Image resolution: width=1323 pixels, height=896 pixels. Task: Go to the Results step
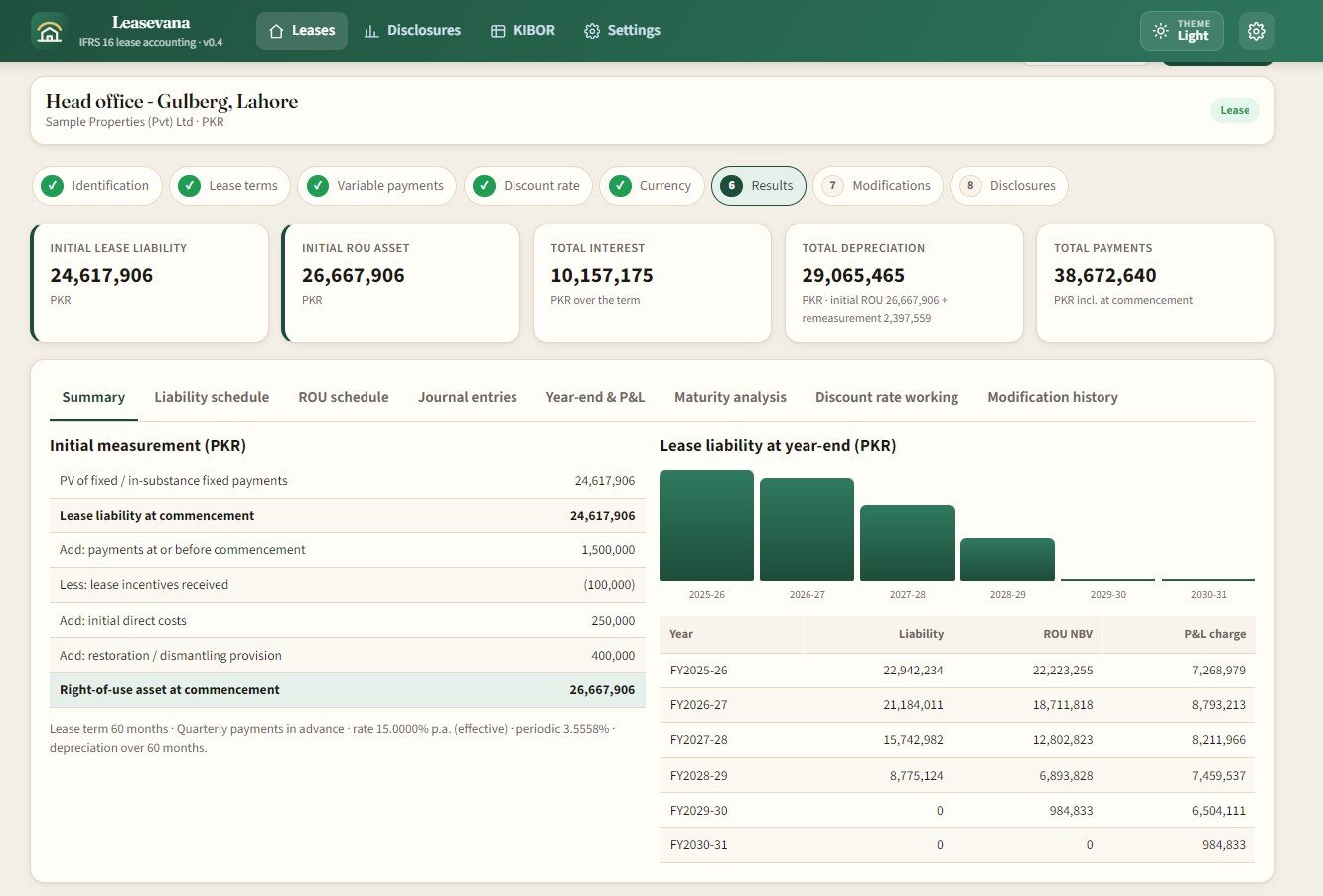click(759, 186)
